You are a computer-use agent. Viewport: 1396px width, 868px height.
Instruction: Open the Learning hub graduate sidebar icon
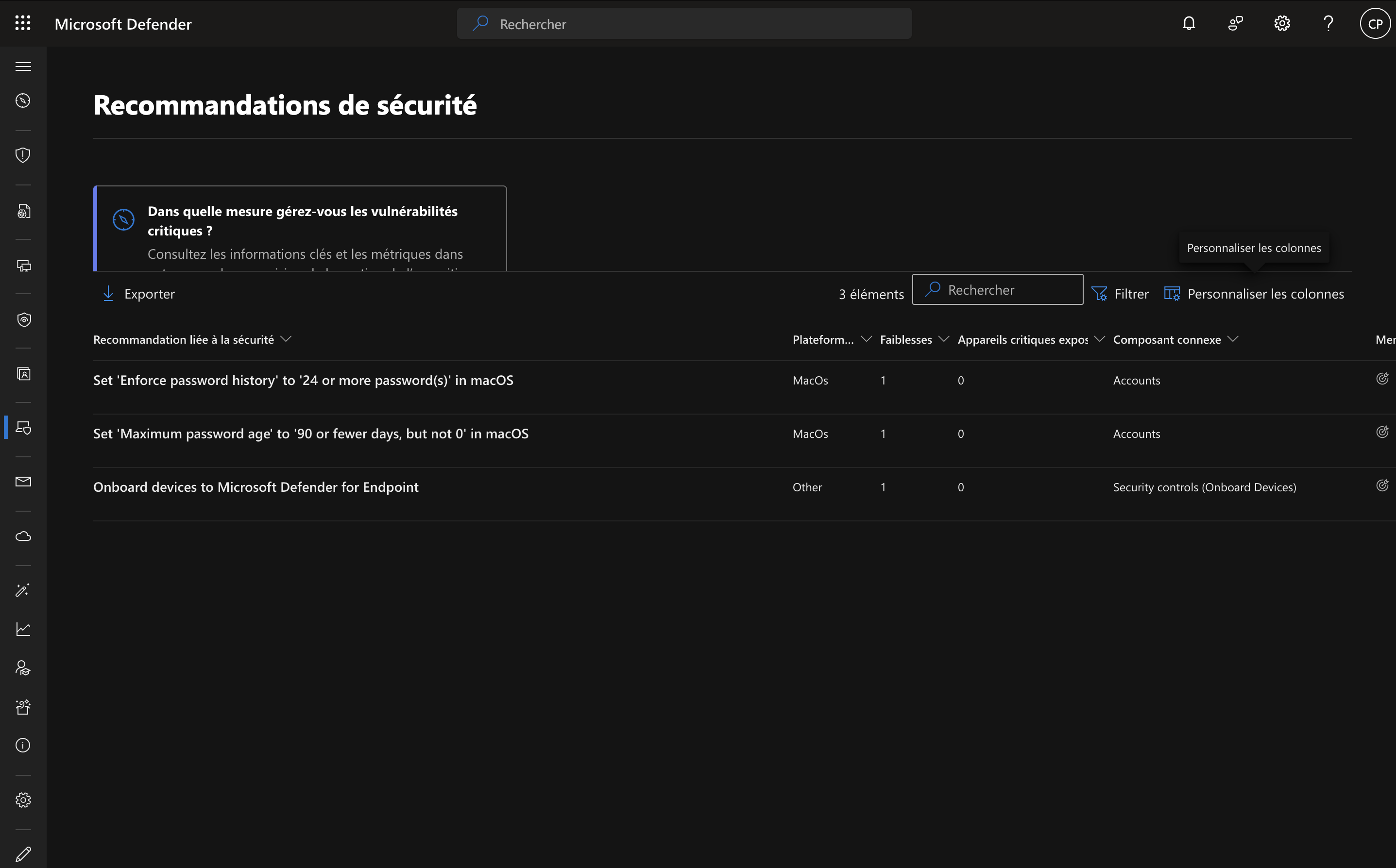tap(23, 668)
